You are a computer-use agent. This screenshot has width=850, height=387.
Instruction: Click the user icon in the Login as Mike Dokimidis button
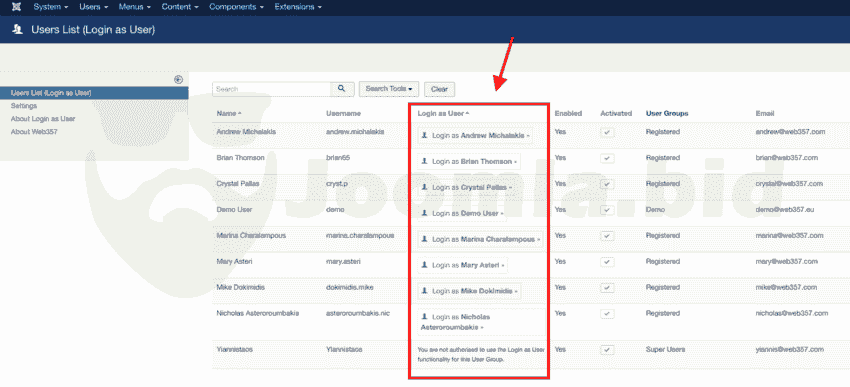[x=425, y=291]
